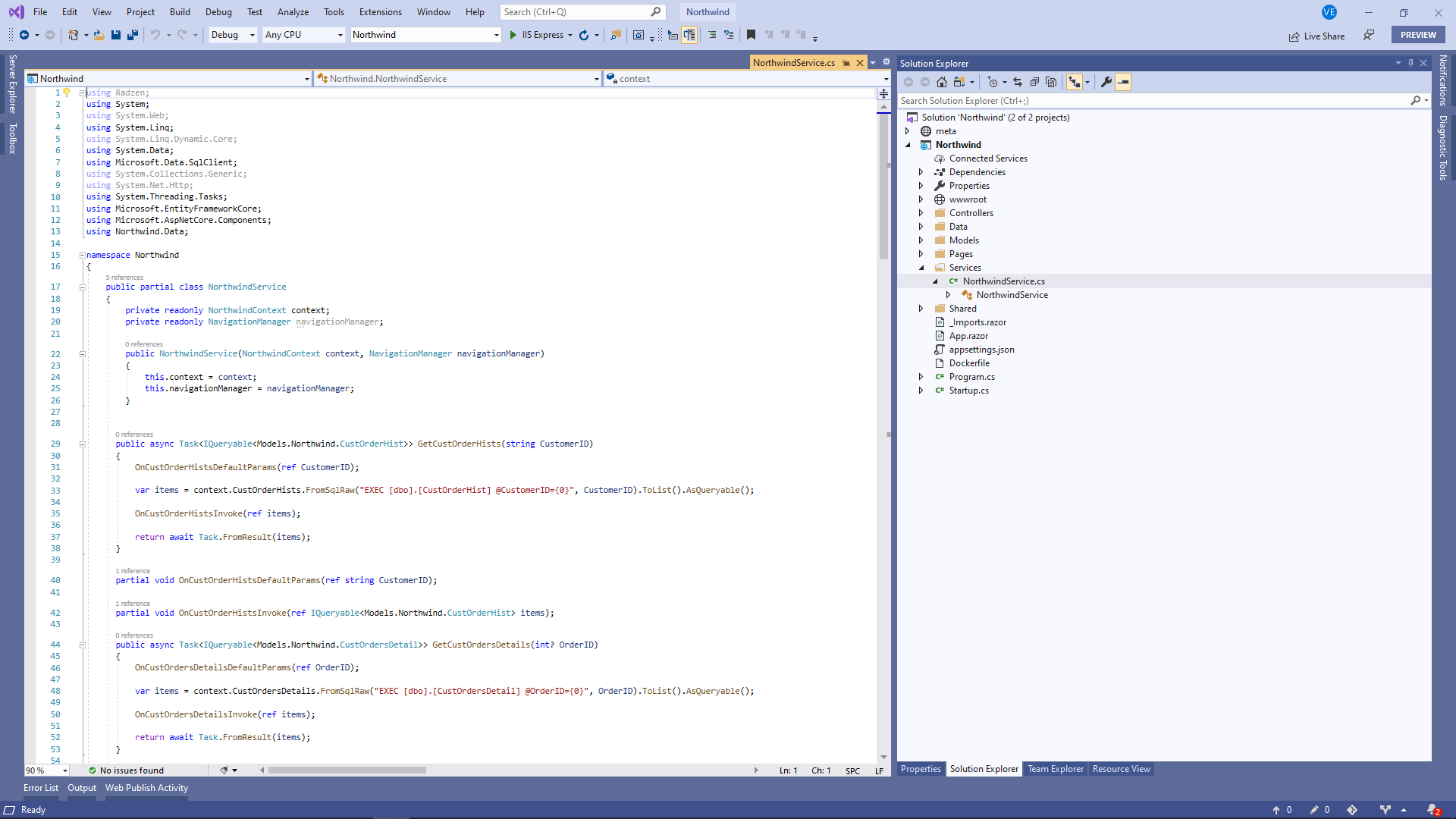Screen dimensions: 1456x819
Task: Click the Search Solution Explorer input field
Action: tap(1153, 101)
